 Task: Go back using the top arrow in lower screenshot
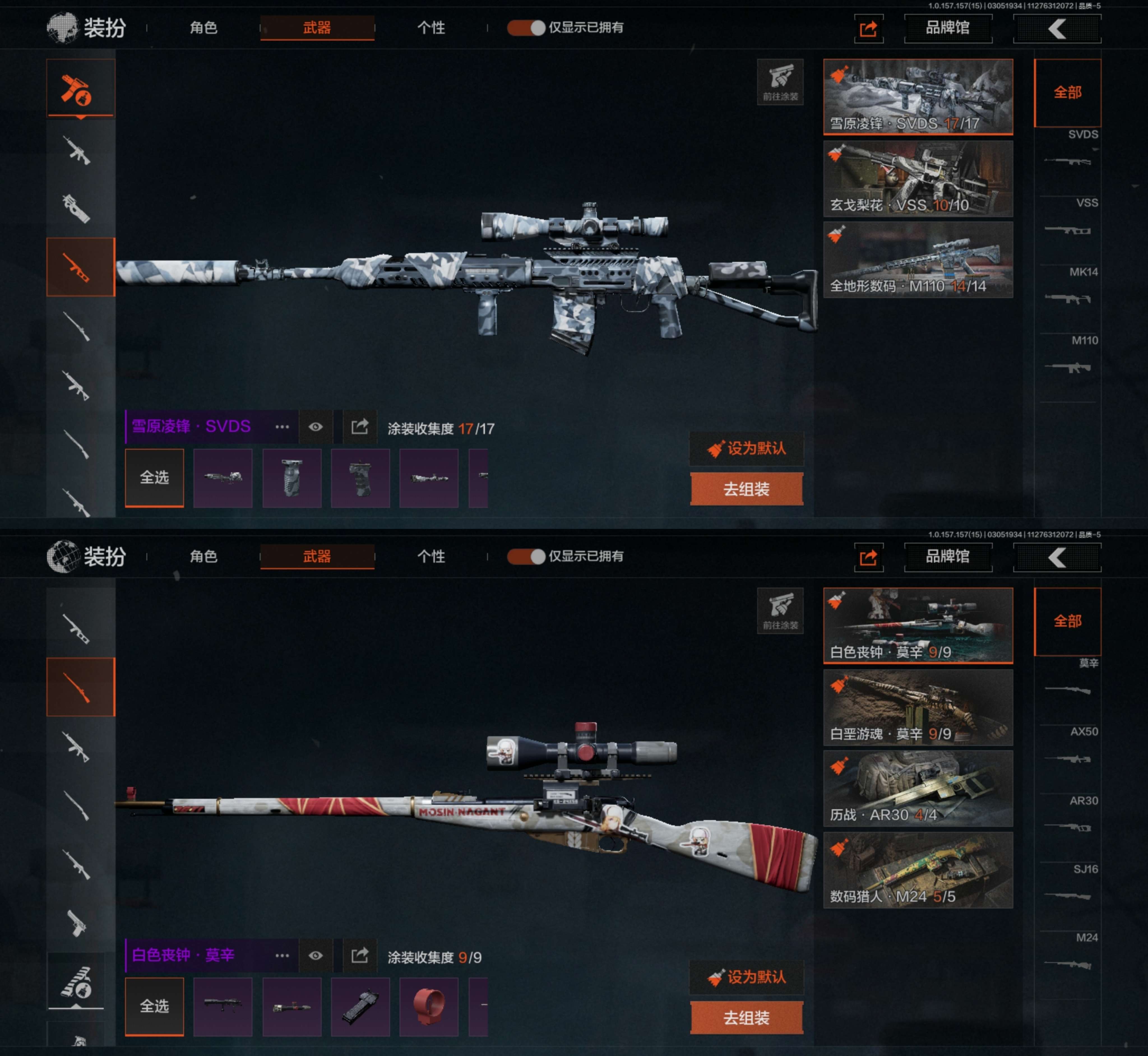pos(1057,557)
